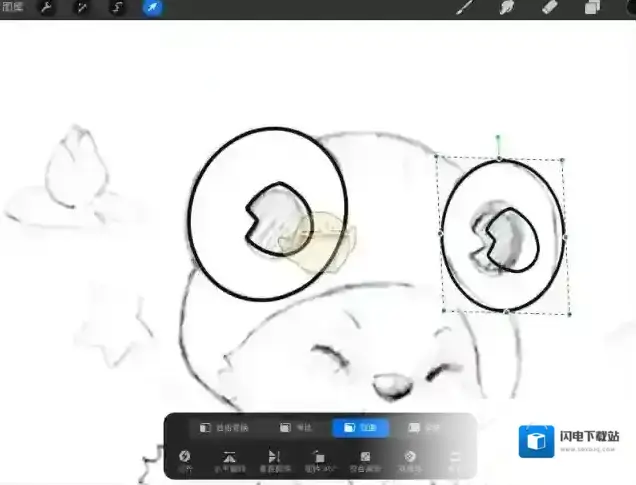
Task: Open the Layers panel
Action: 591,8
